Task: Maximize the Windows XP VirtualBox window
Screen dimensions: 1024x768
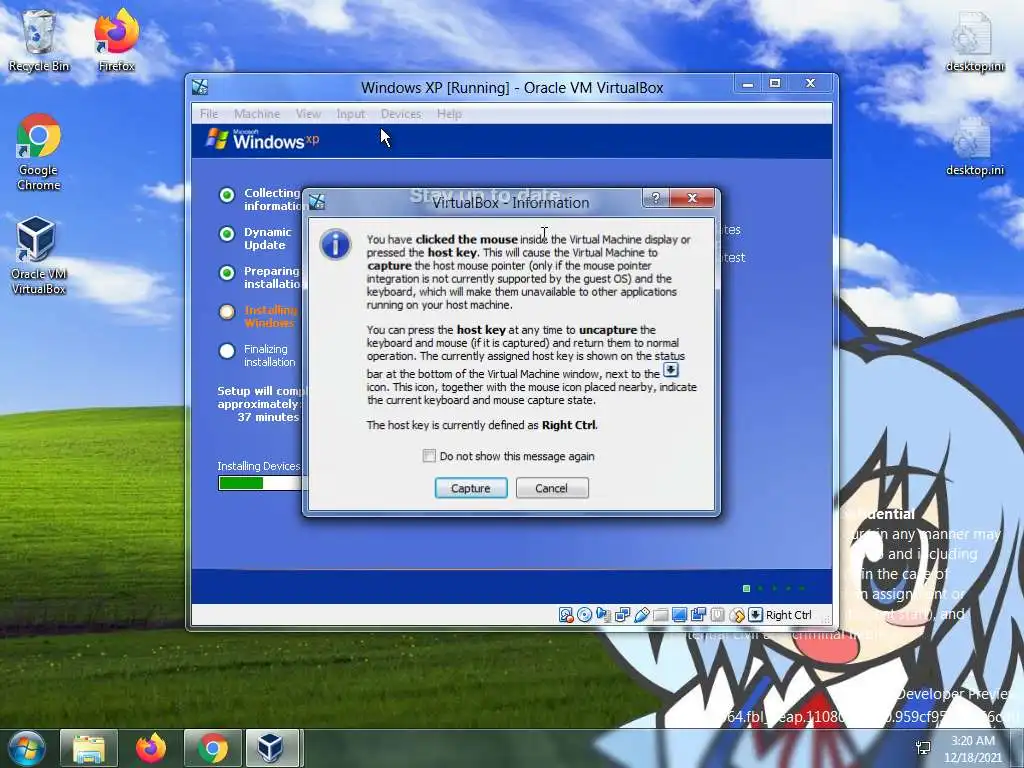Action: (775, 84)
